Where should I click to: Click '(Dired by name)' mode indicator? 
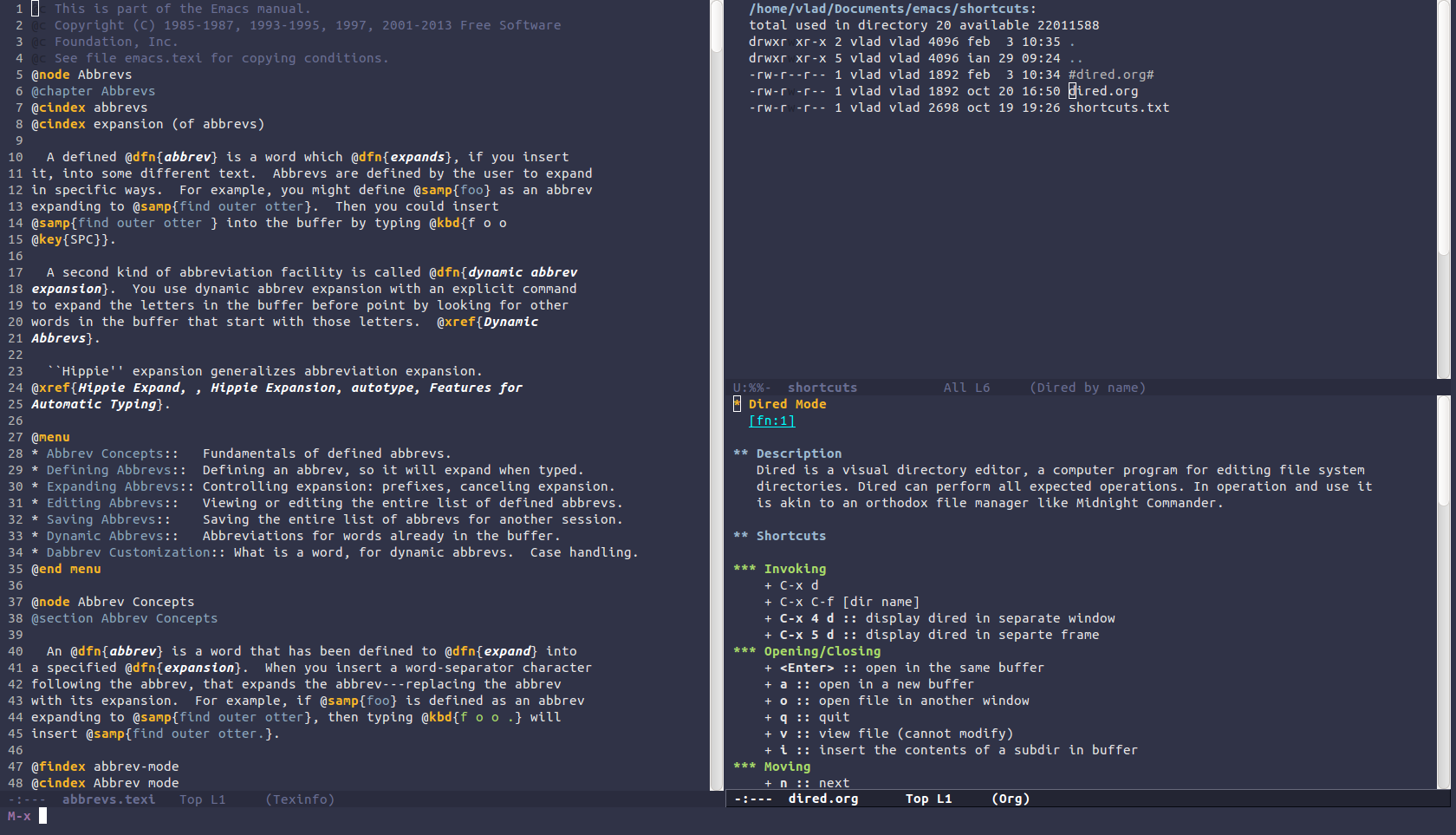point(1088,388)
